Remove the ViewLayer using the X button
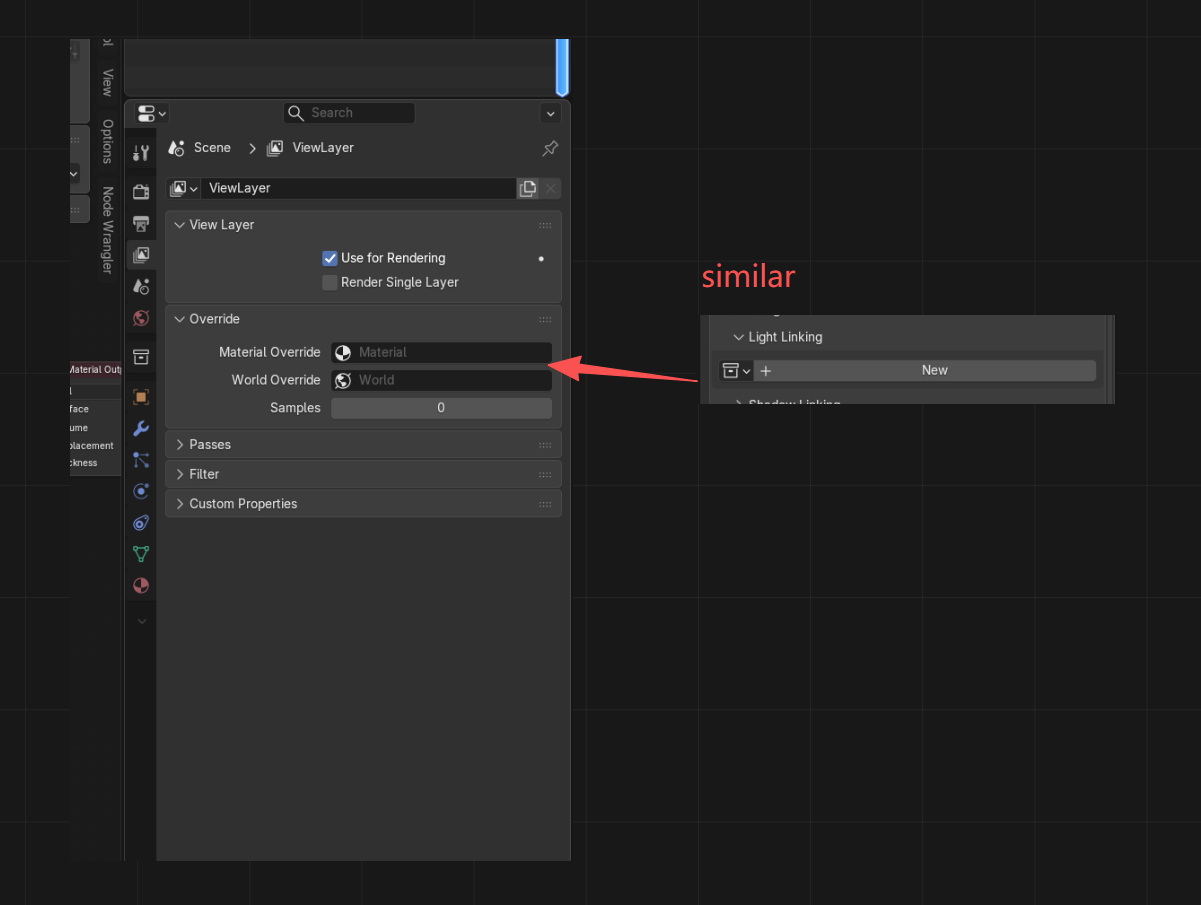The image size is (1201, 905). [551, 188]
